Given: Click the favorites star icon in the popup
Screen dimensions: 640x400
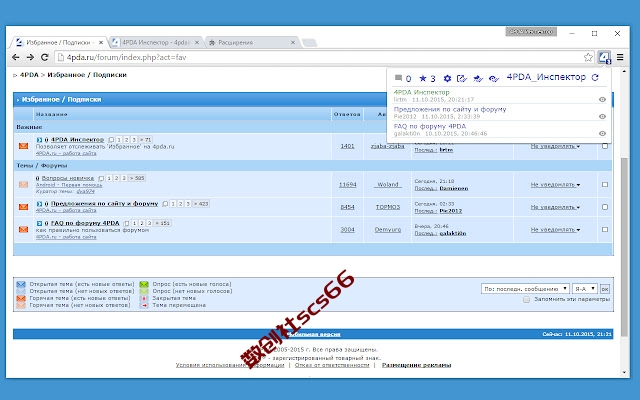Looking at the screenshot, I should point(423,78).
